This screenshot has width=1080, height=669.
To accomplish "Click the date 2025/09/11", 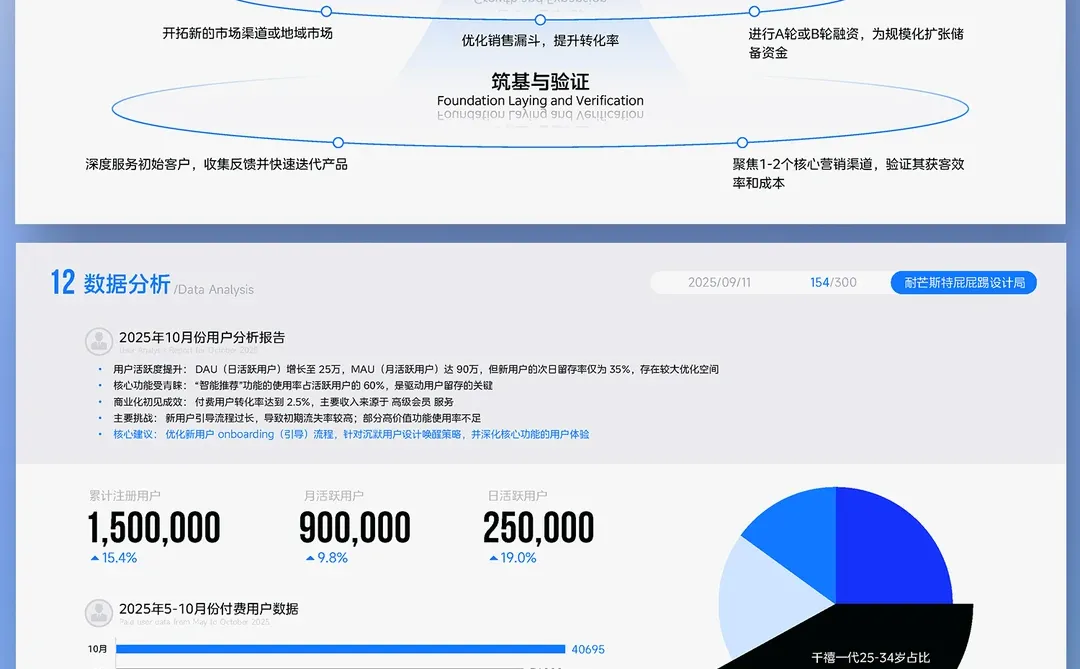I will 719,282.
